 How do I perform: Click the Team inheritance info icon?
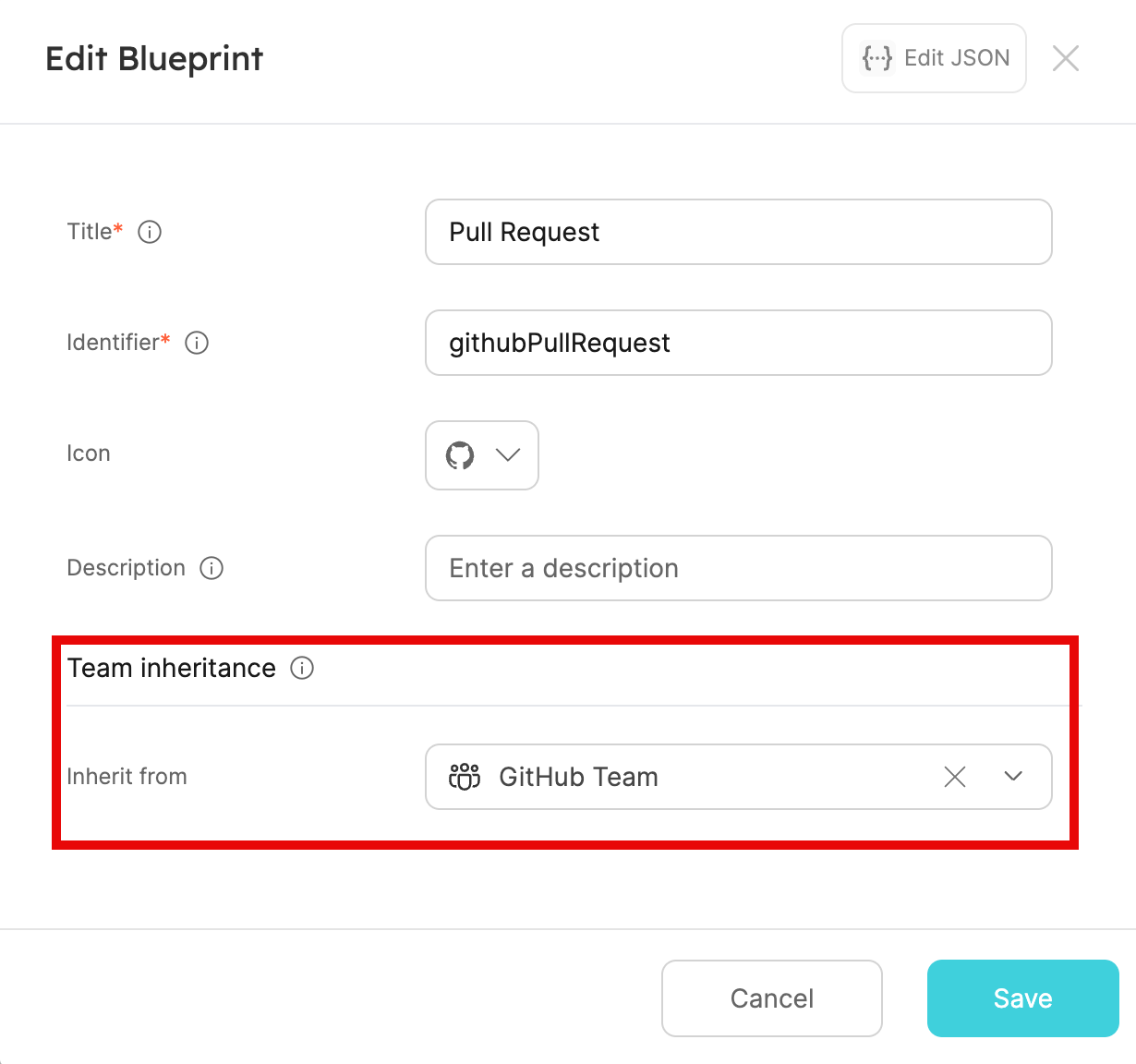[x=302, y=668]
